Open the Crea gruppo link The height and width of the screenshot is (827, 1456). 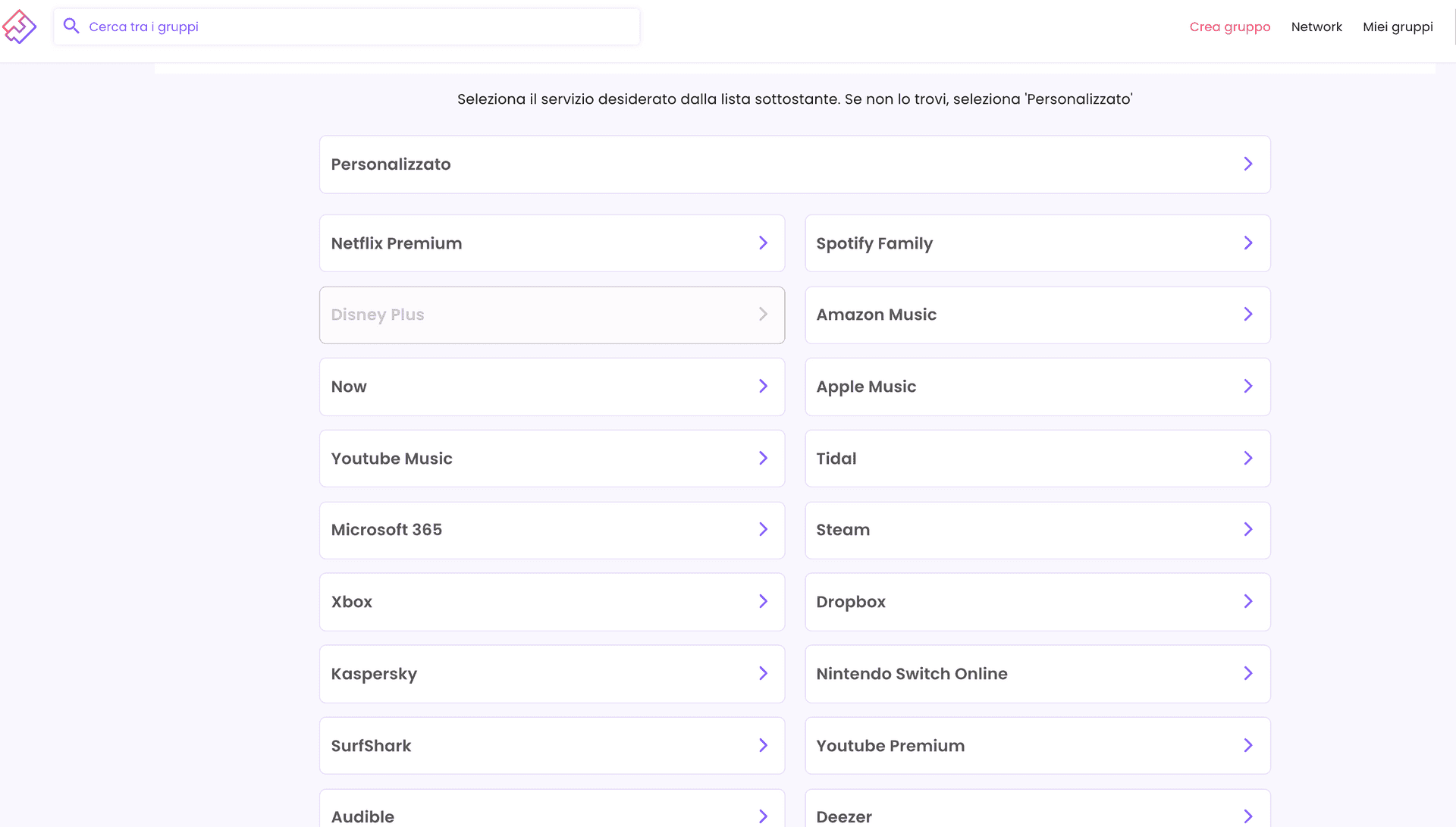[1230, 27]
